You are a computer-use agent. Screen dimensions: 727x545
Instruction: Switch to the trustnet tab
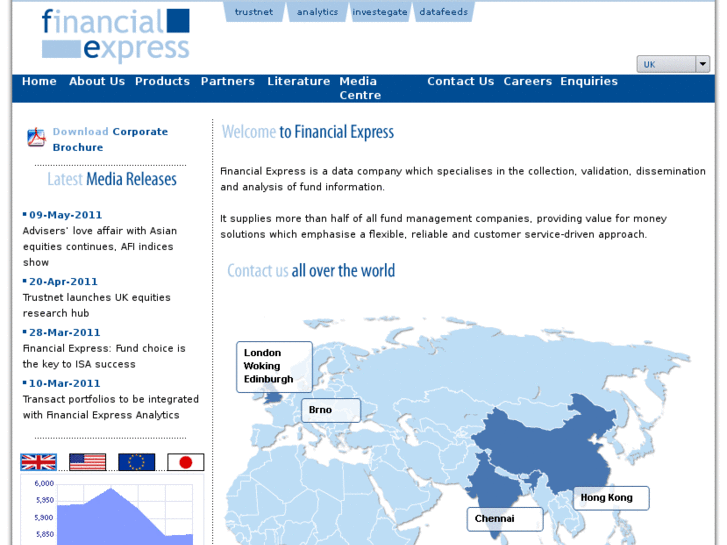click(x=254, y=12)
